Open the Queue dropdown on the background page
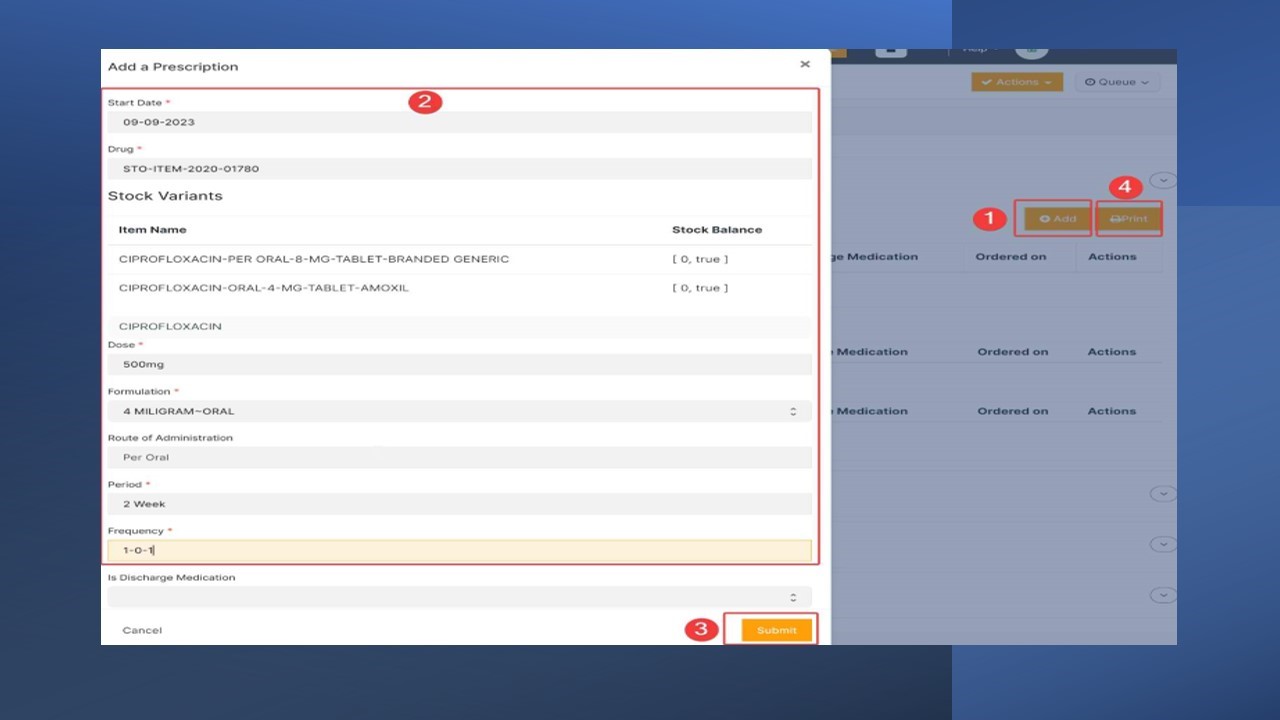The width and height of the screenshot is (1280, 720). pos(1117,82)
